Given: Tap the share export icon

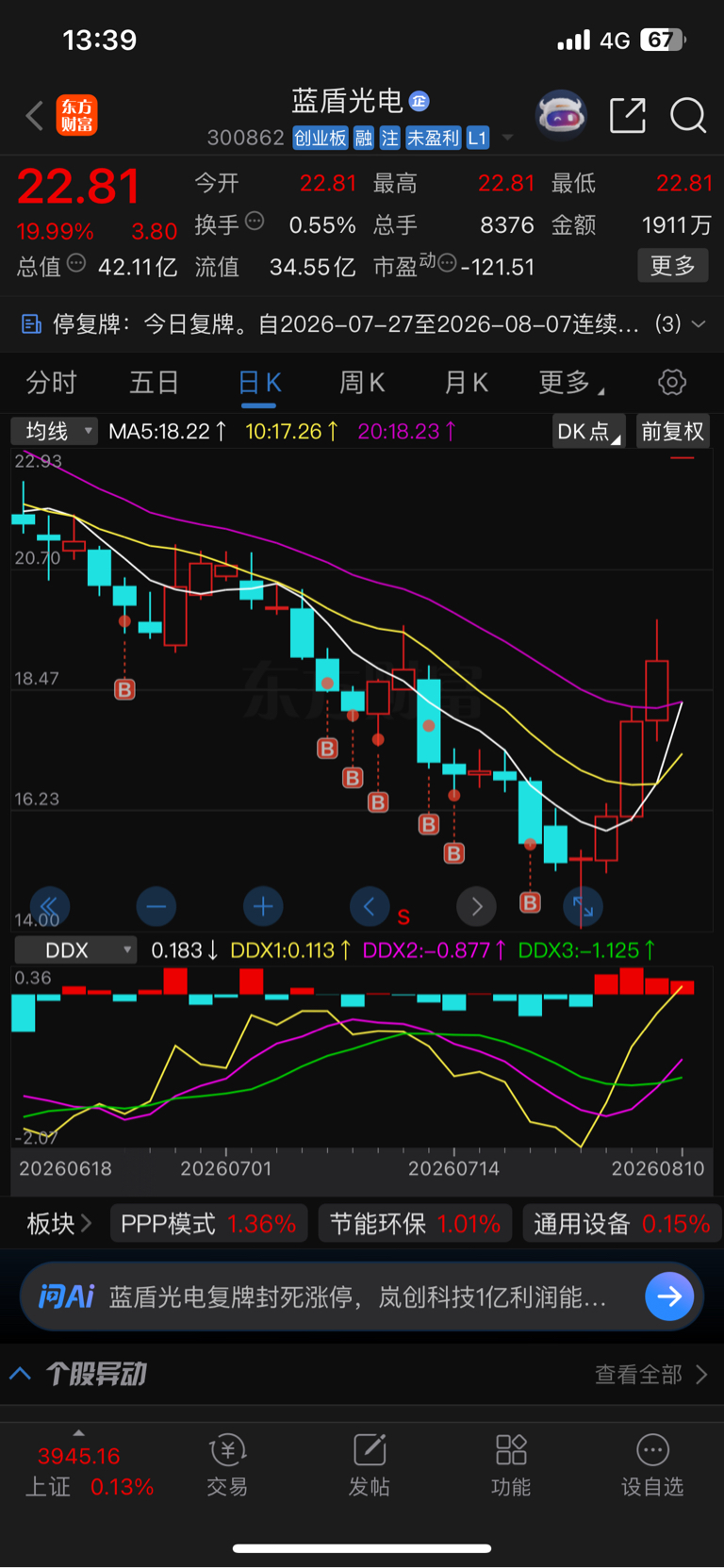Looking at the screenshot, I should (628, 116).
